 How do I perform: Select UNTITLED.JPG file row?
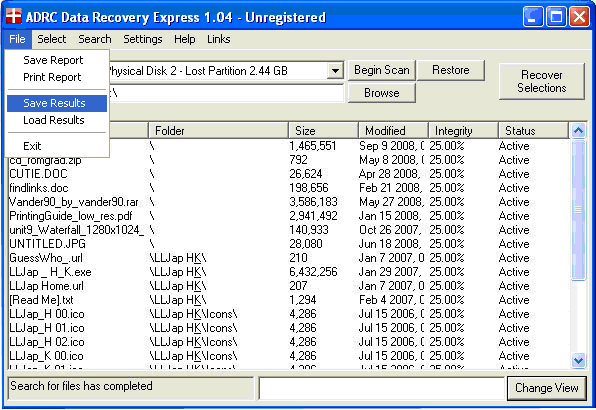289,244
